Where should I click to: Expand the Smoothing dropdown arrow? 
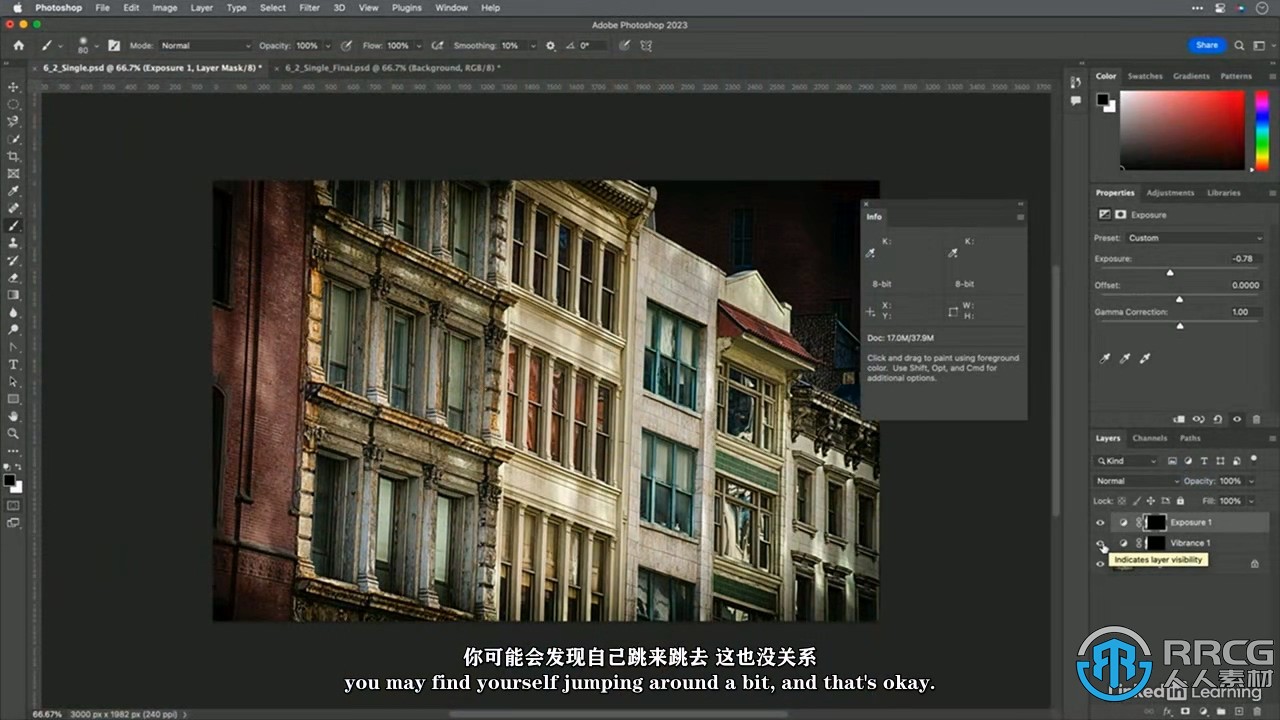533,45
